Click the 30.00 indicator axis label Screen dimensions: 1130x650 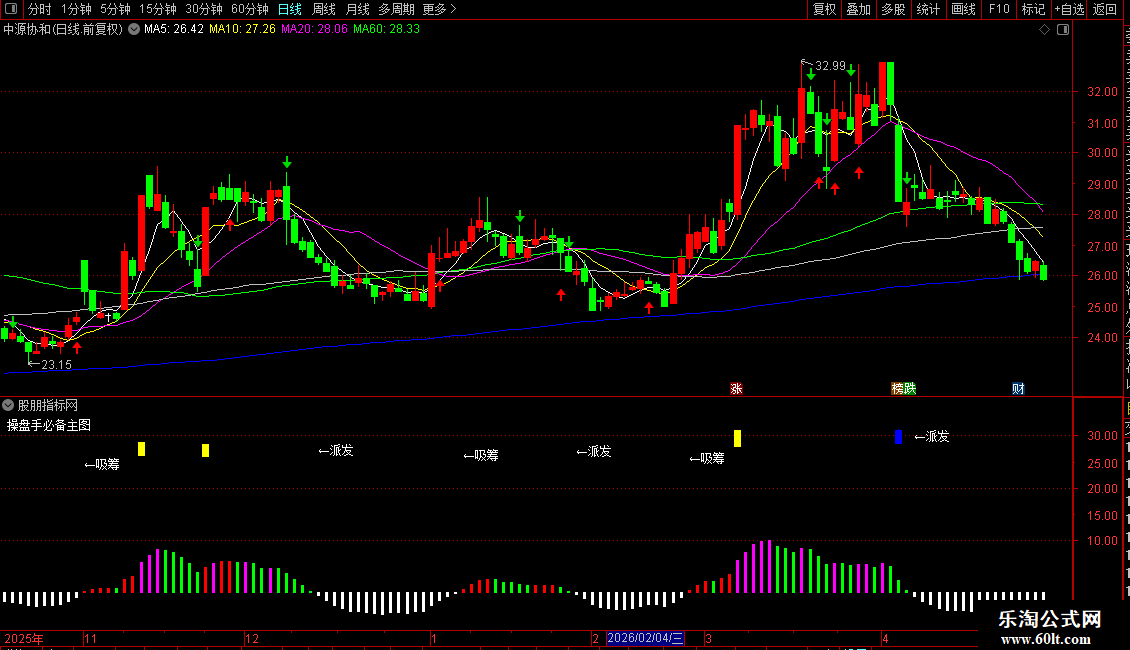[1103, 435]
